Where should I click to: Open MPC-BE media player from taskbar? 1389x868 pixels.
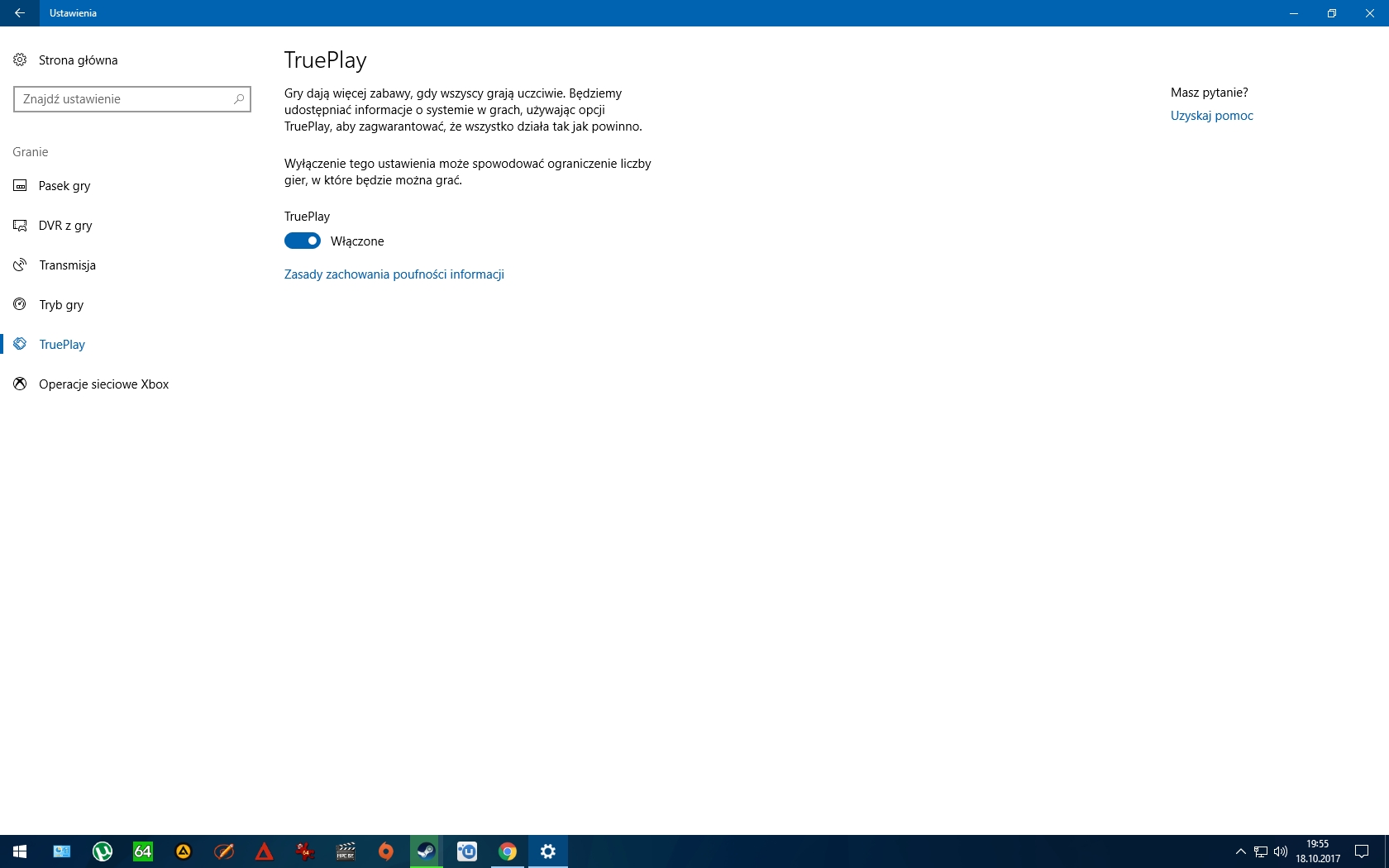(x=346, y=851)
